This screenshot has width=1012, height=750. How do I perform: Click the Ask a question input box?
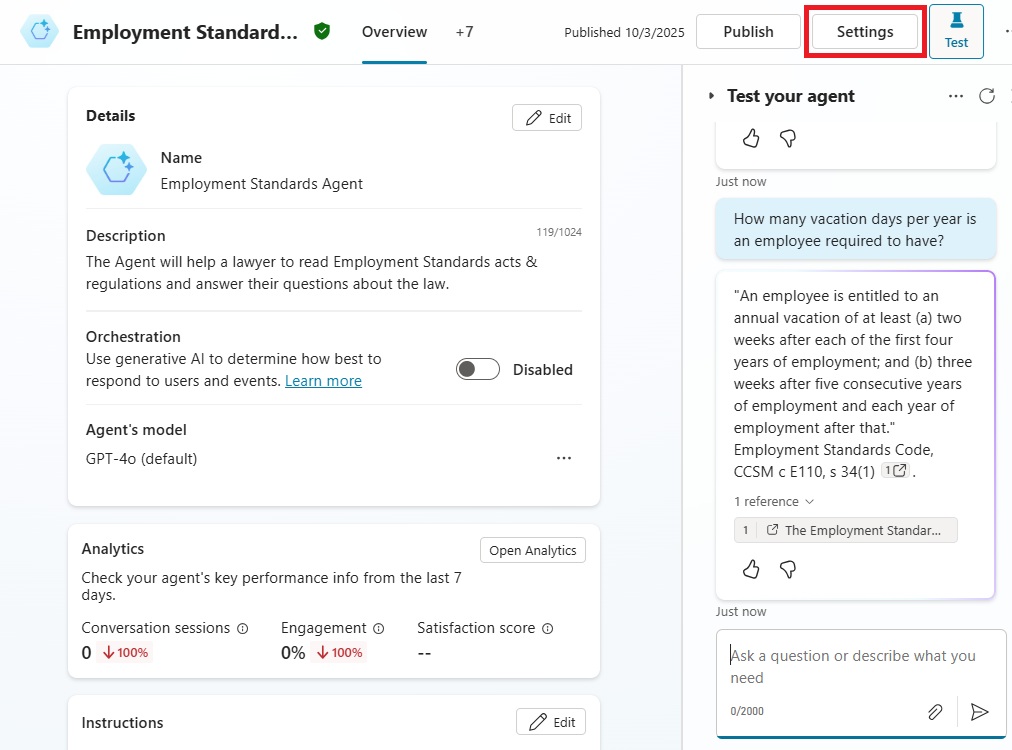pyautogui.click(x=855, y=666)
